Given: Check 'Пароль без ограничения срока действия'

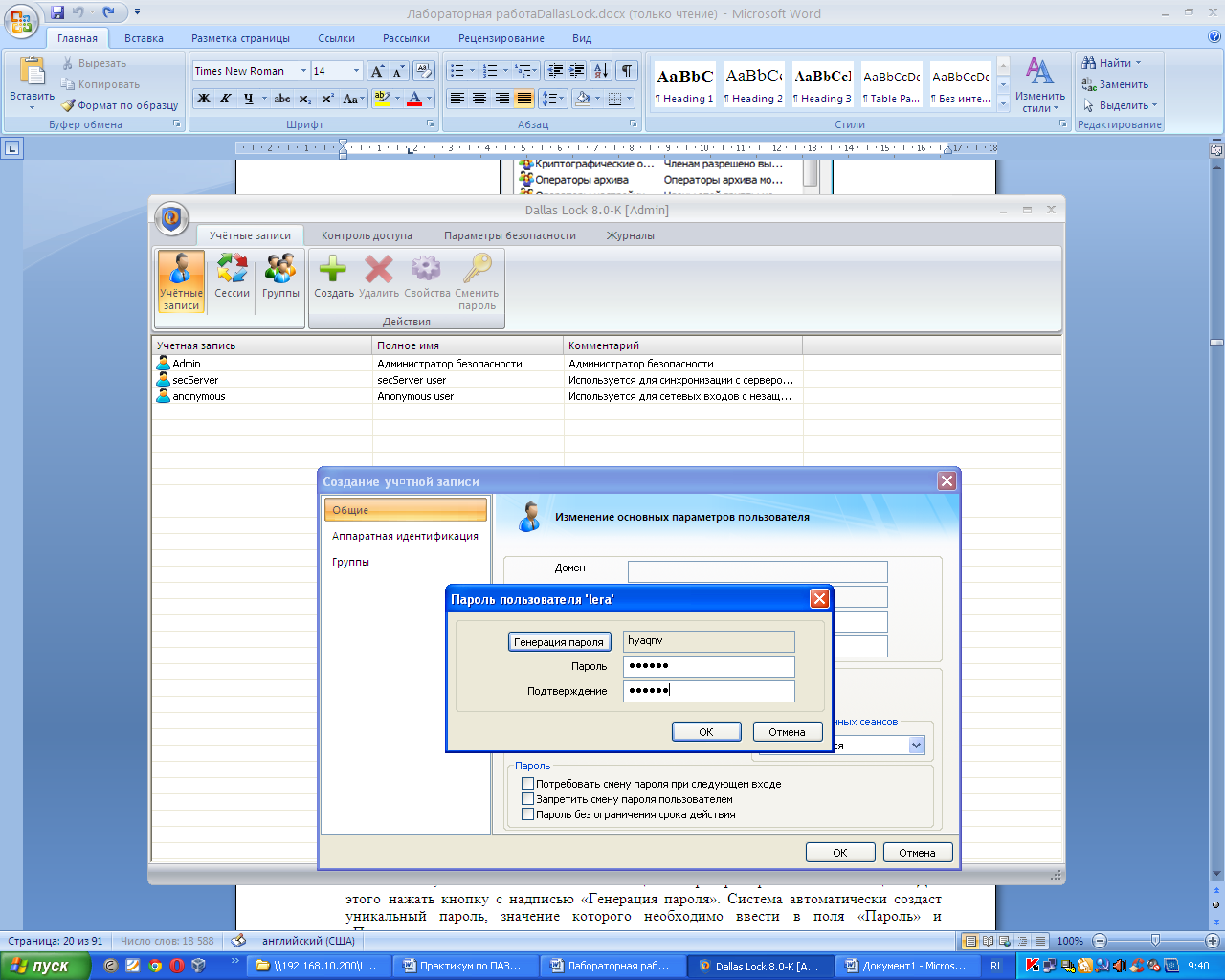Looking at the screenshot, I should pos(527,814).
